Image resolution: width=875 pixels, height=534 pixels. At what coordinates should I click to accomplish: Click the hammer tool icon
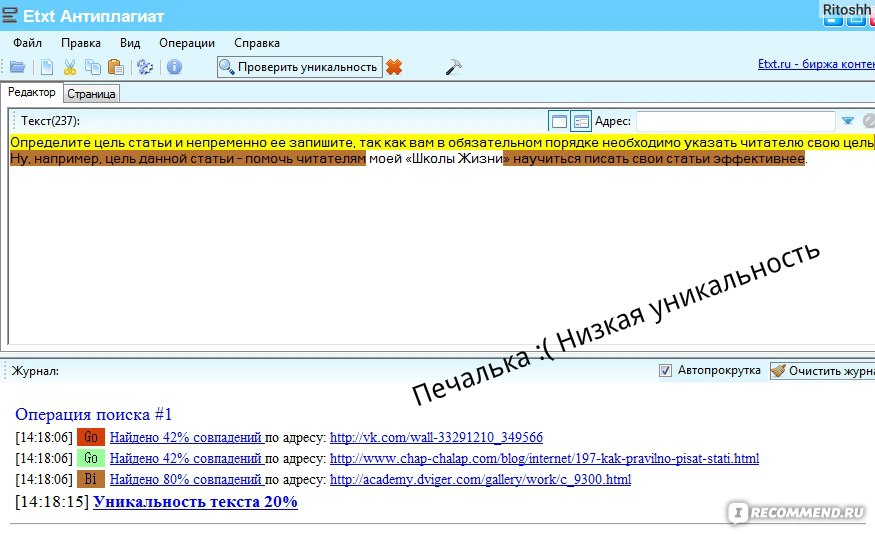point(454,67)
